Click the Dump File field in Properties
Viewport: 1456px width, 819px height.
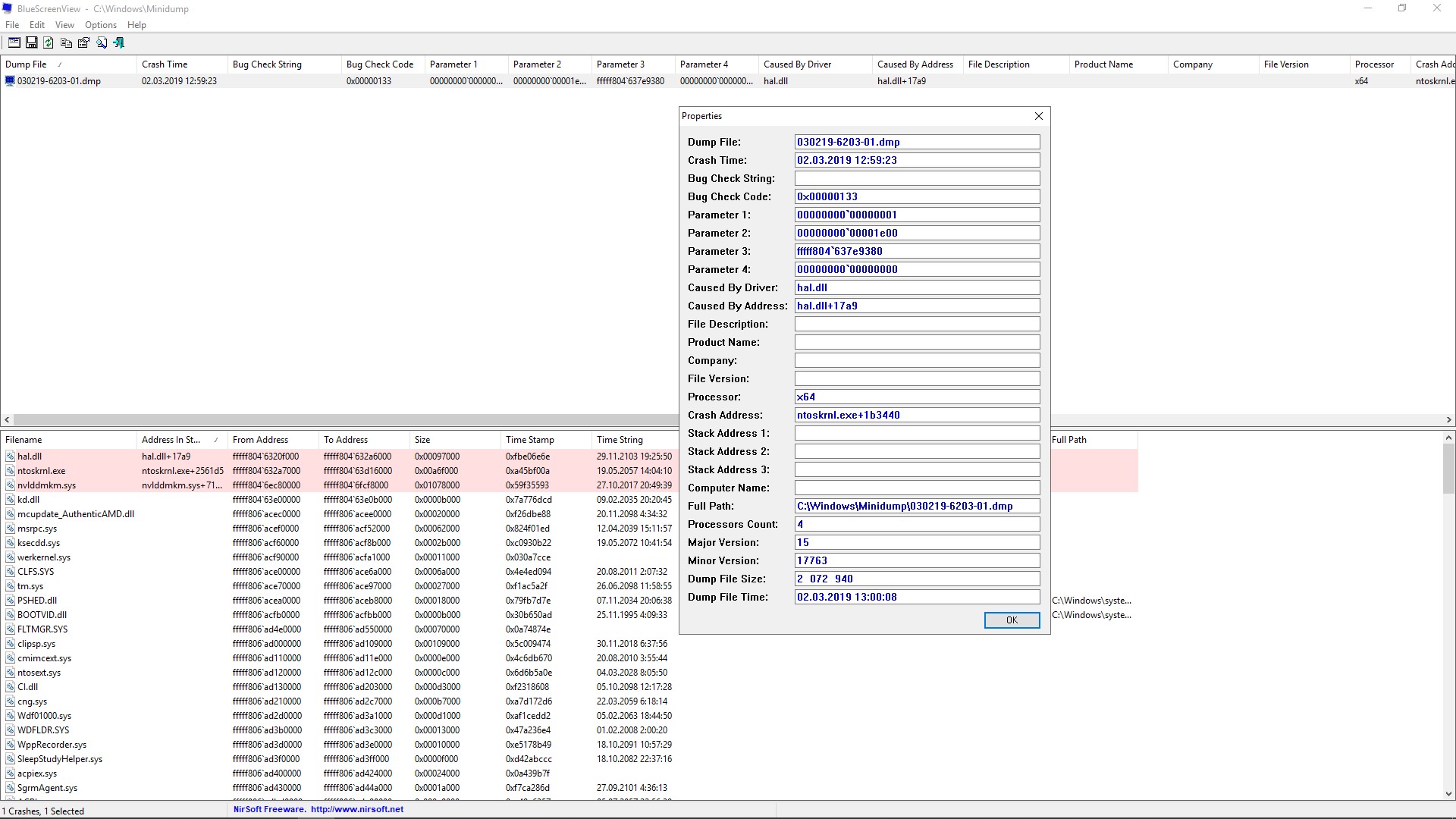pyautogui.click(x=917, y=142)
